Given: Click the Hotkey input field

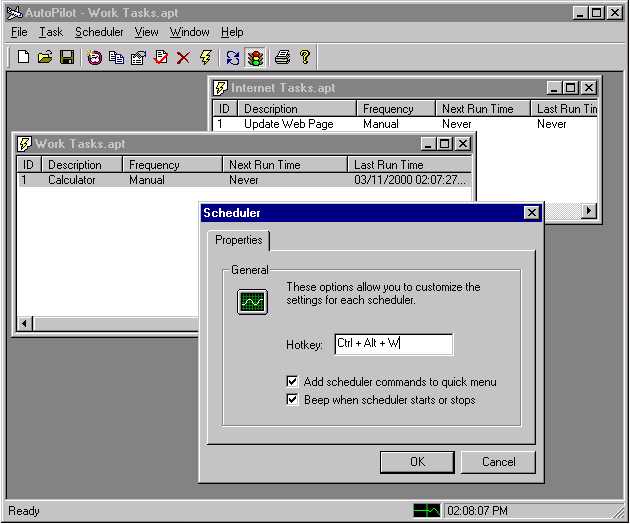Looking at the screenshot, I should point(394,344).
